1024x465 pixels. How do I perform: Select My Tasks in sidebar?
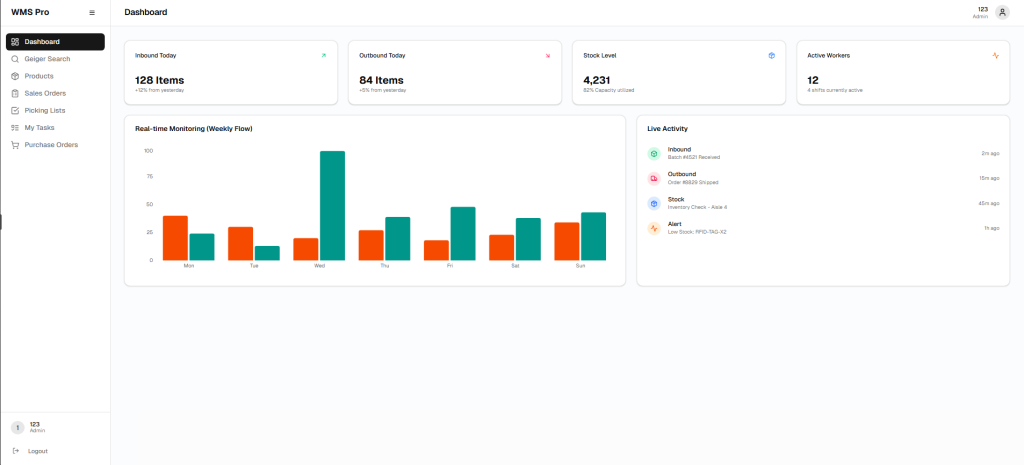click(56, 127)
